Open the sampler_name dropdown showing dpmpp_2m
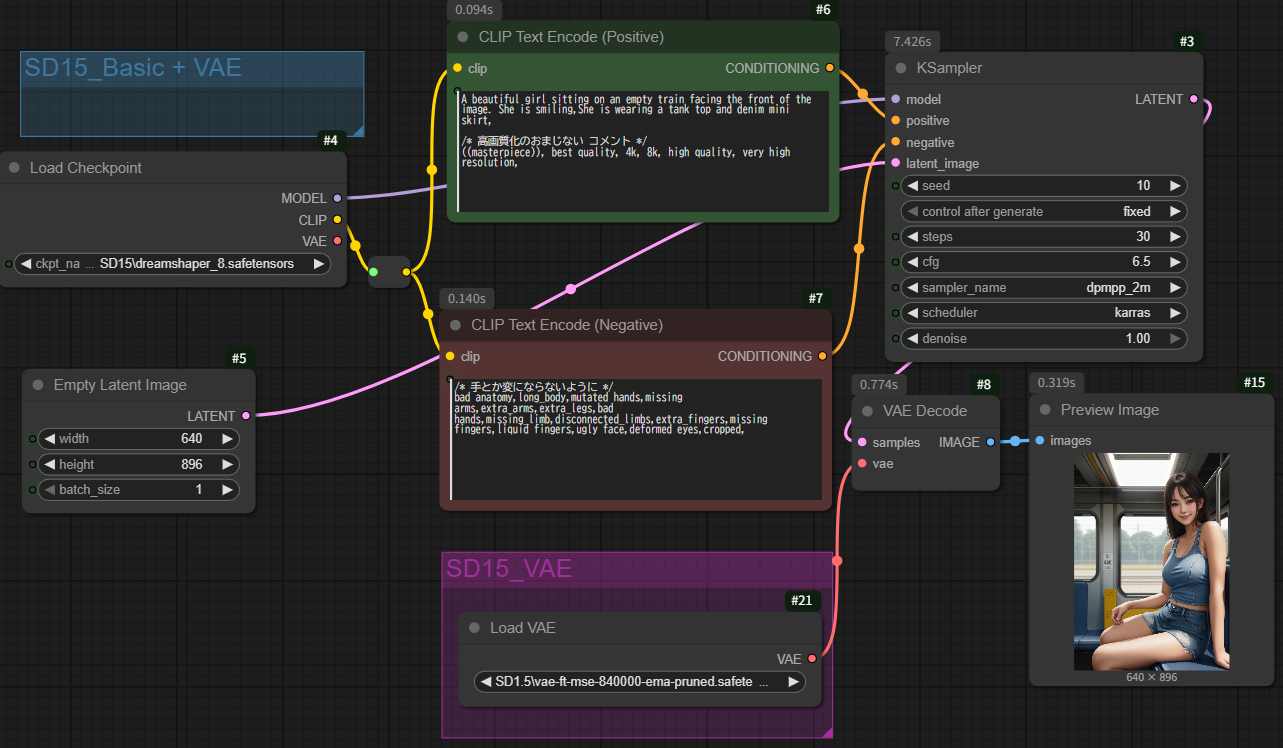The width and height of the screenshot is (1283, 748). click(1043, 288)
